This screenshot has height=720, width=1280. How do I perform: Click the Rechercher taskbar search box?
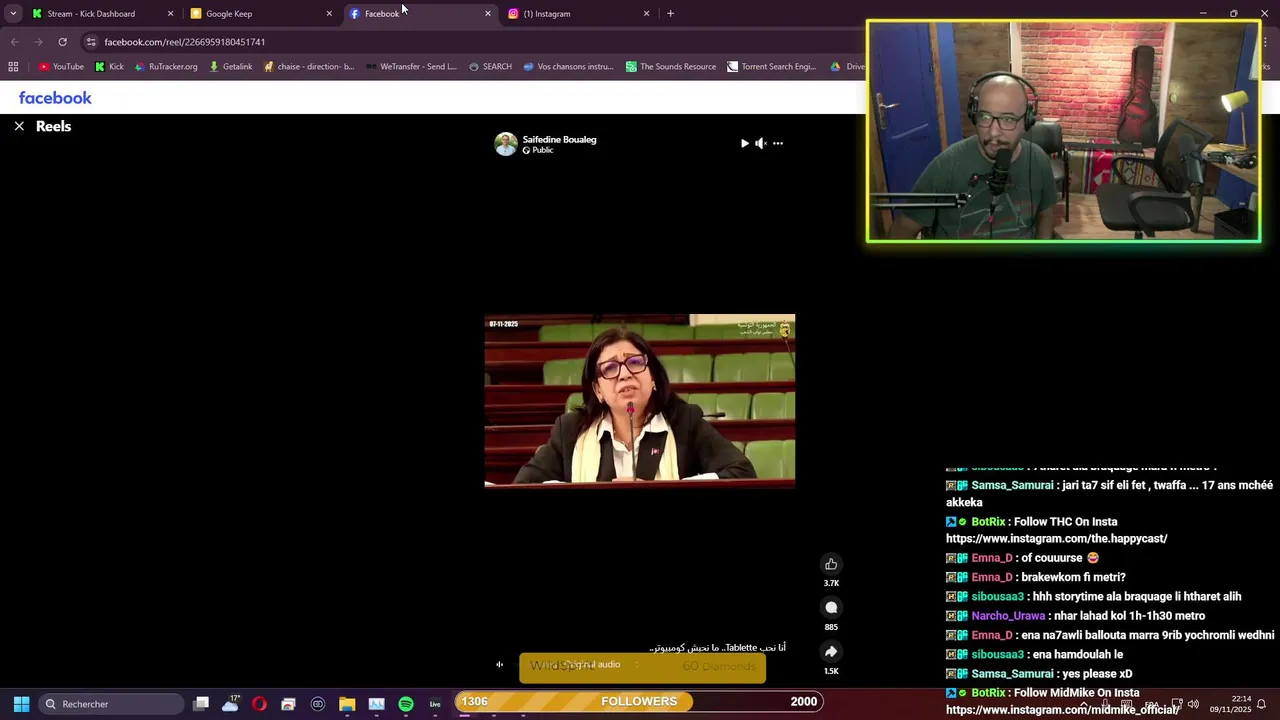coord(110,704)
